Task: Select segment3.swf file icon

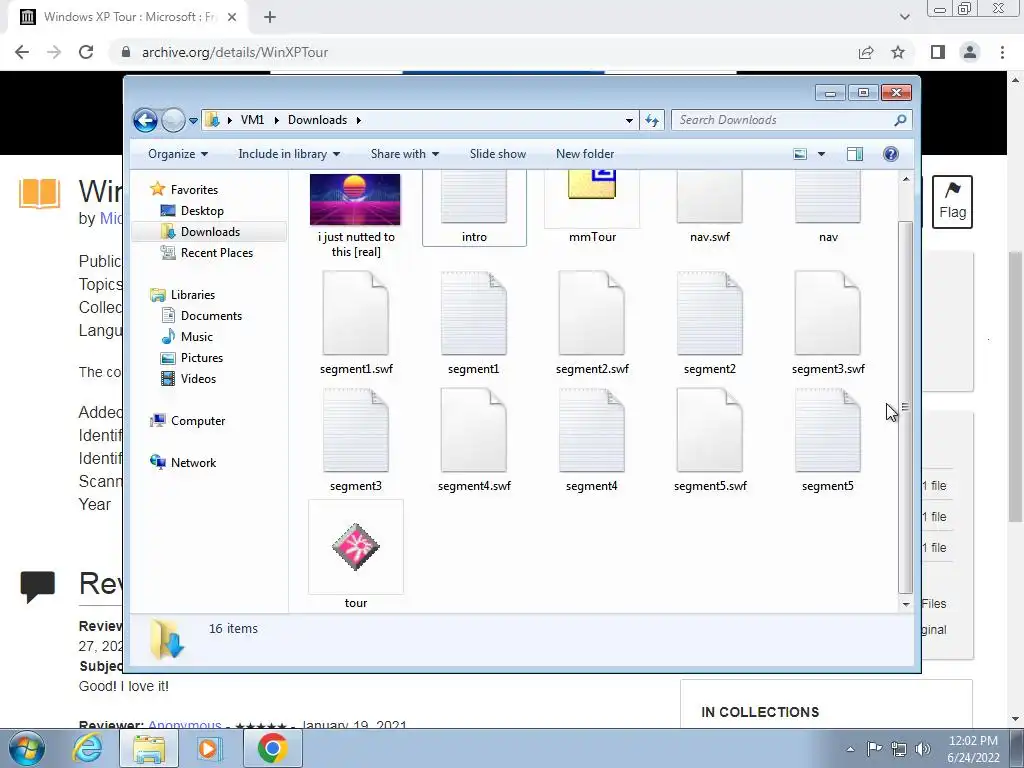Action: (x=827, y=313)
